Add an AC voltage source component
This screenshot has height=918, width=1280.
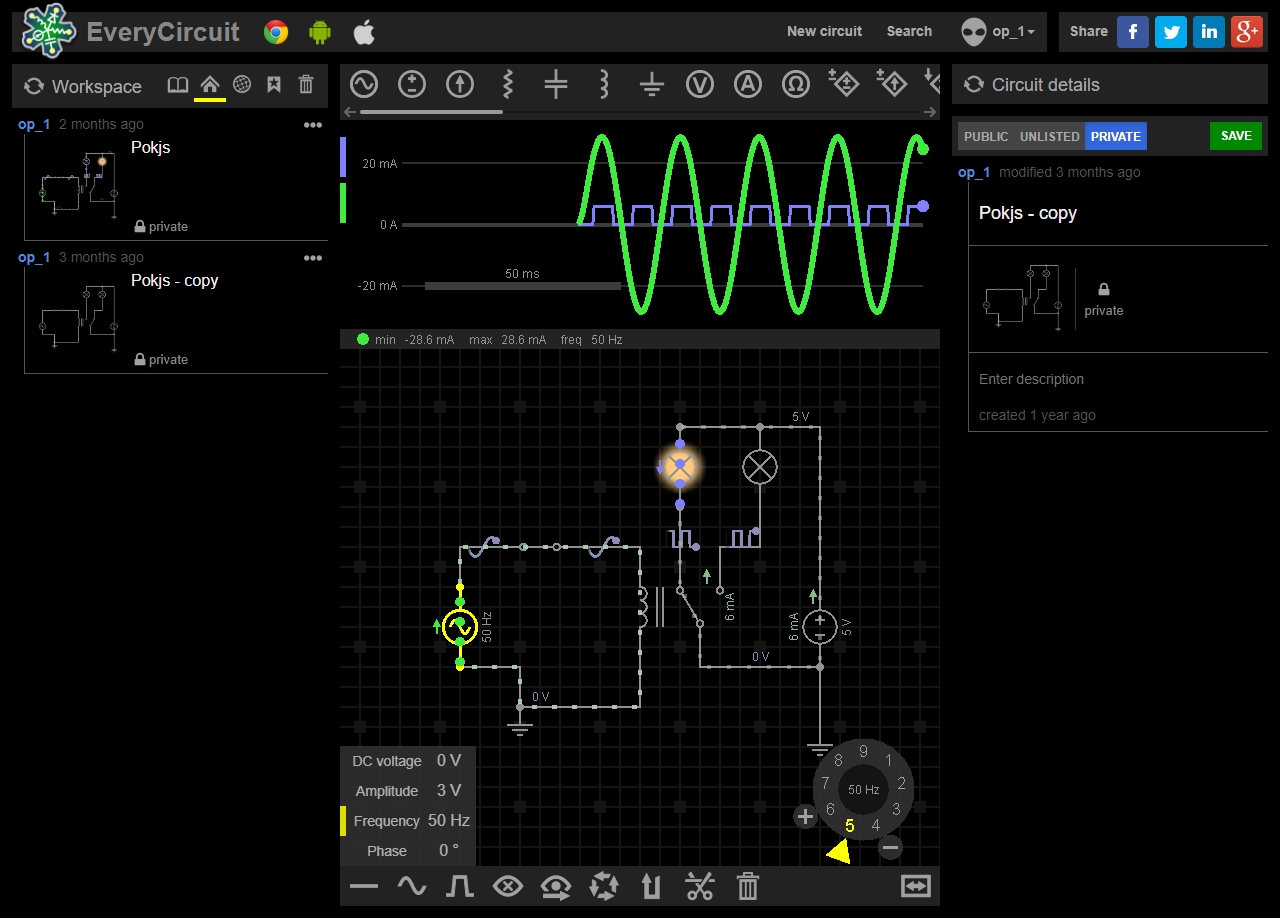tap(364, 85)
